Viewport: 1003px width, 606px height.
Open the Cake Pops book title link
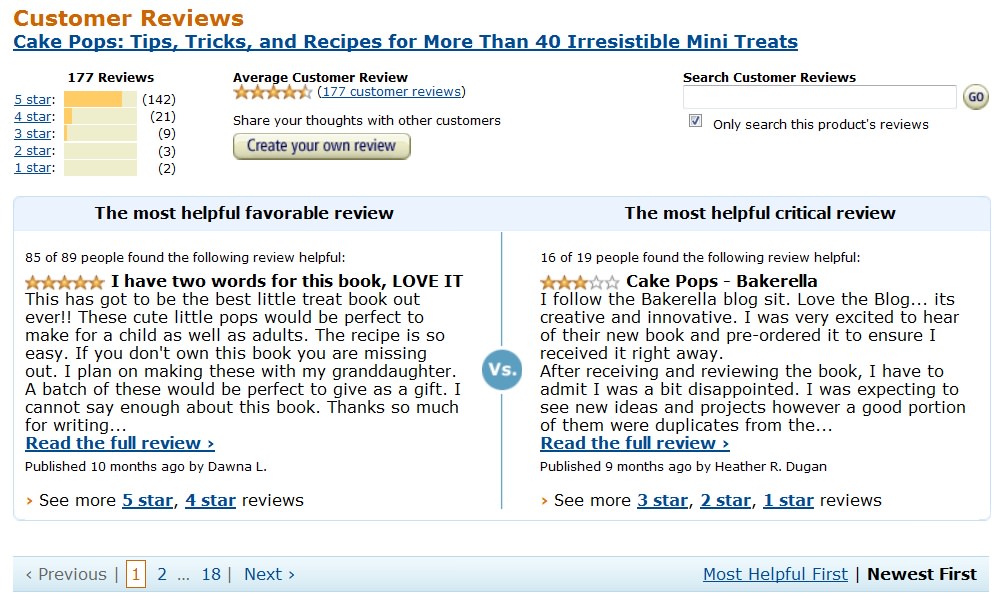(x=404, y=41)
